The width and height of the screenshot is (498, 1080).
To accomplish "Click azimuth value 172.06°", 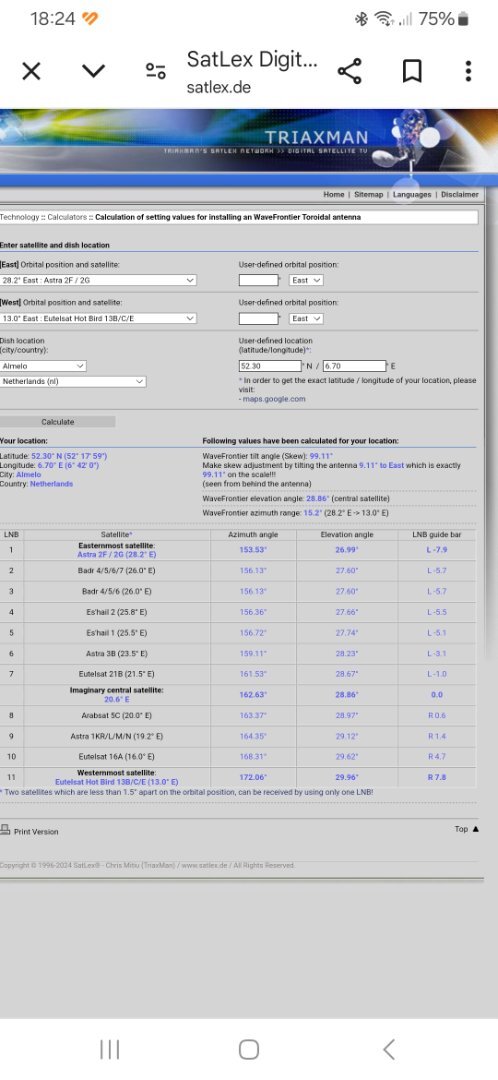I will pyautogui.click(x=253, y=777).
